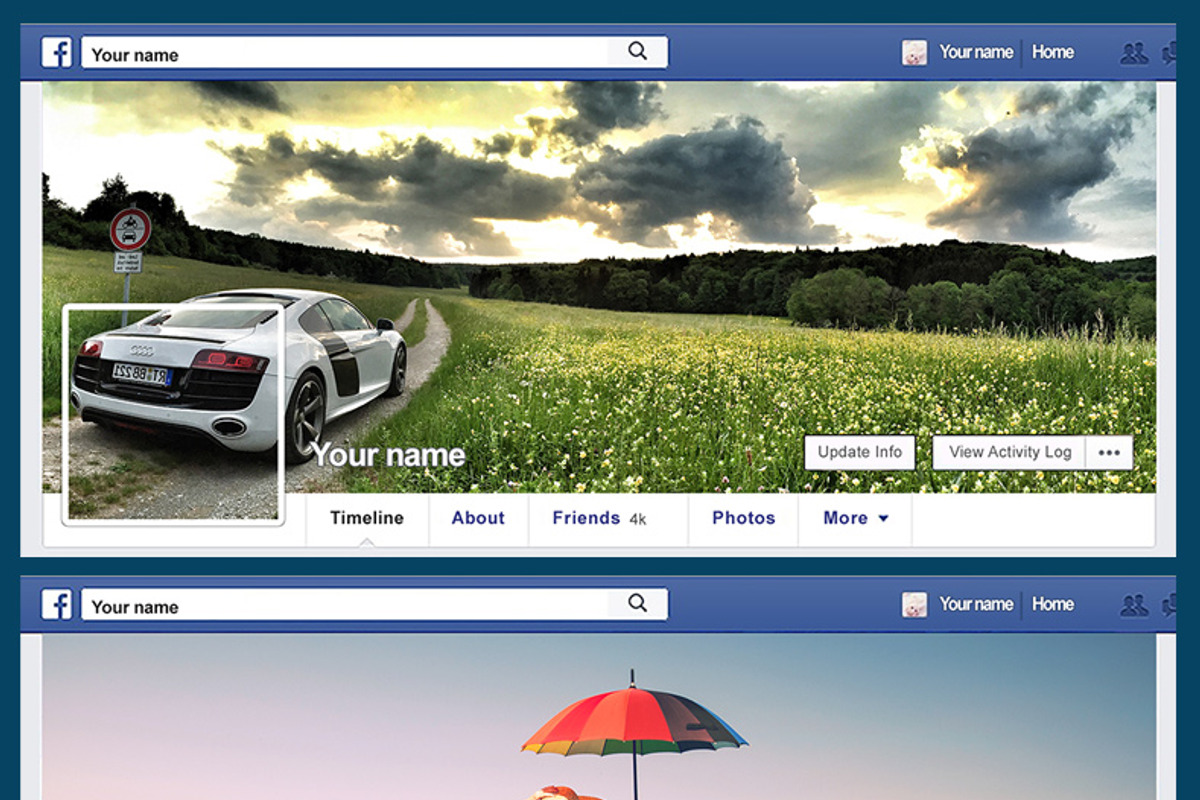Open friend requests icon in top header

click(x=1134, y=53)
